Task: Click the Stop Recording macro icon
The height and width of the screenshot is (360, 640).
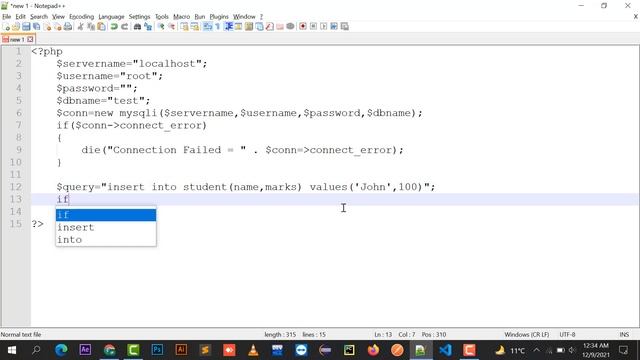Action: click(x=313, y=27)
